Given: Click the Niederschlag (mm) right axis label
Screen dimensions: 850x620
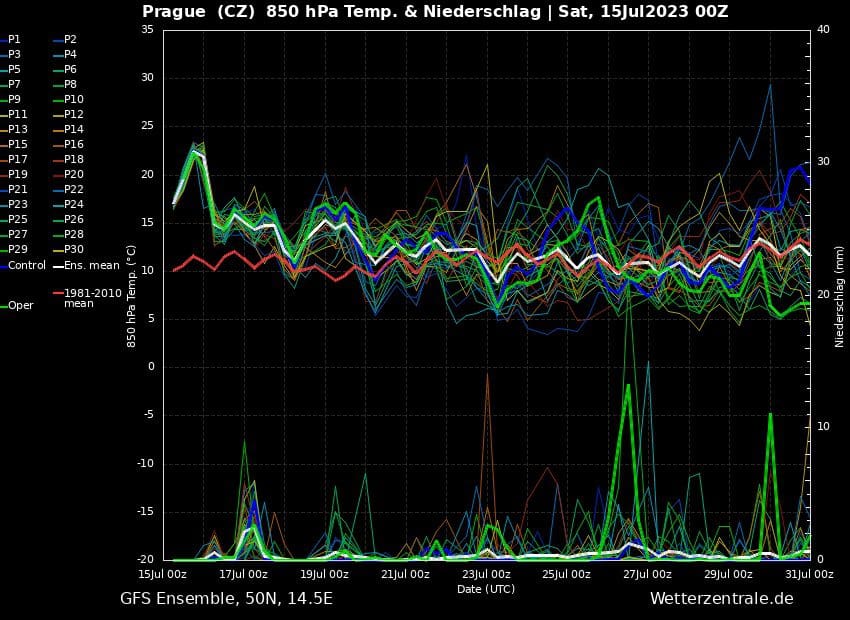Looking at the screenshot, I should (x=839, y=295).
